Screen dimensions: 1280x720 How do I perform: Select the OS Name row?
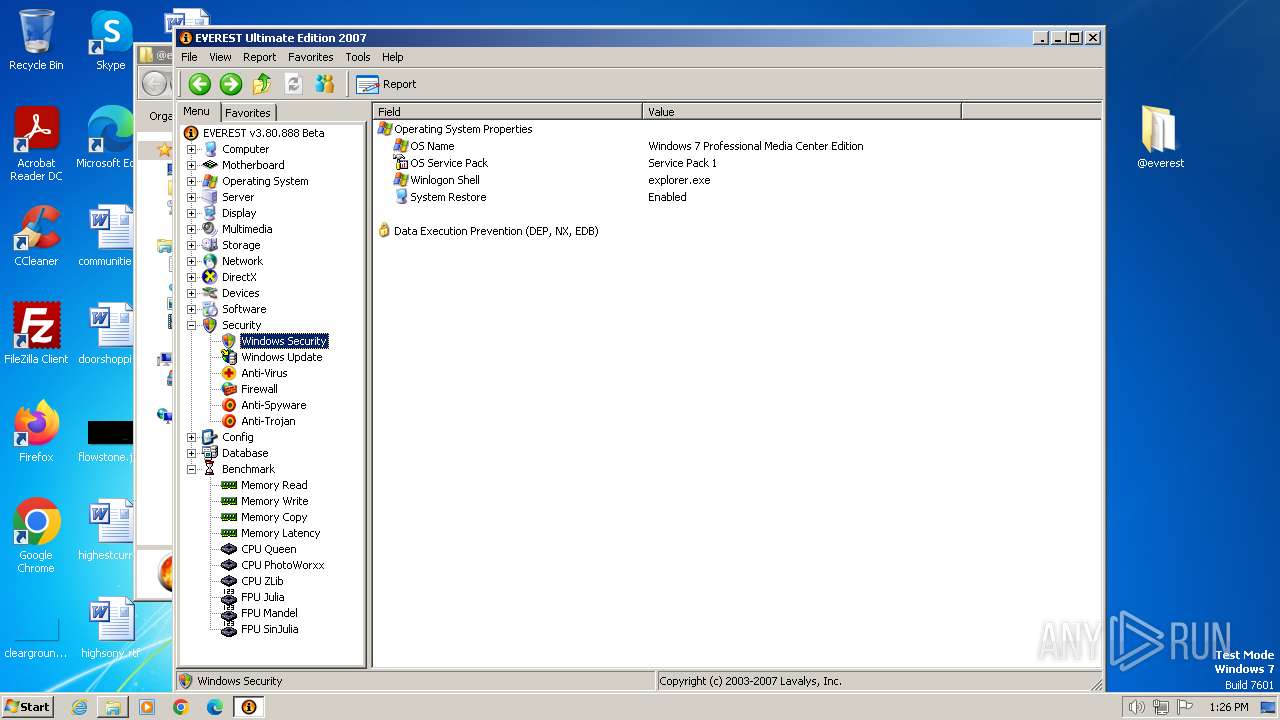(x=738, y=146)
